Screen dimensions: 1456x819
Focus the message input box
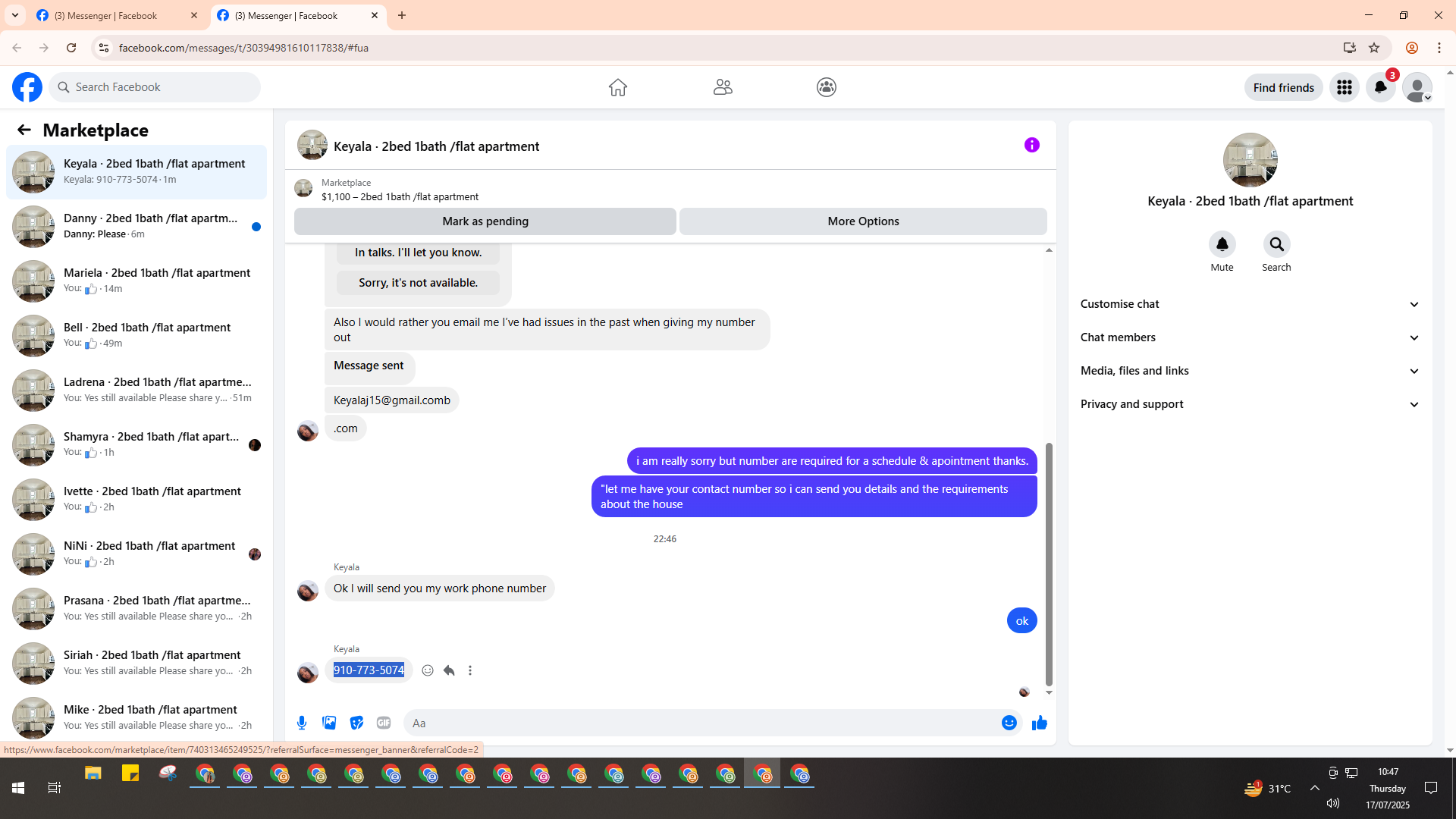[x=701, y=723]
